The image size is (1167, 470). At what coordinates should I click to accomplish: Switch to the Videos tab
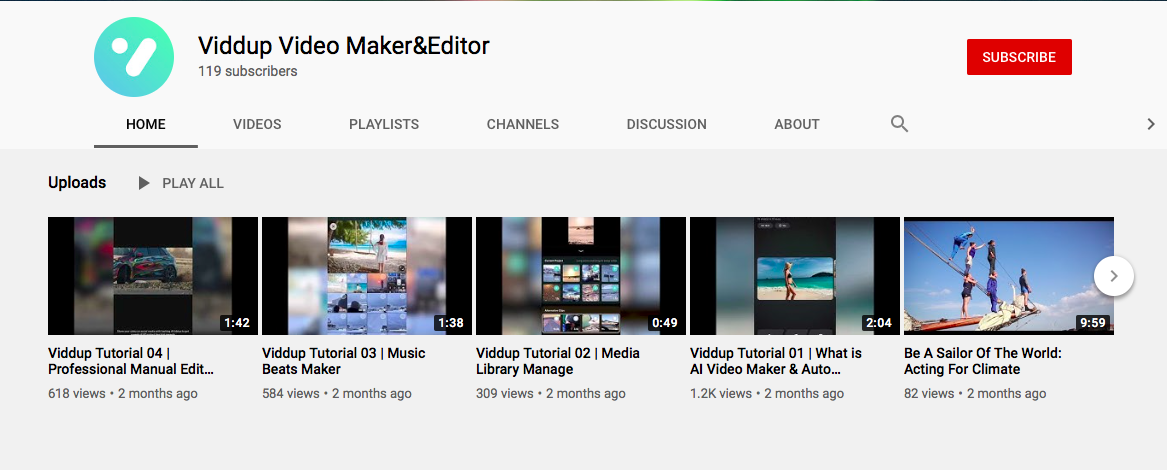[x=257, y=125]
